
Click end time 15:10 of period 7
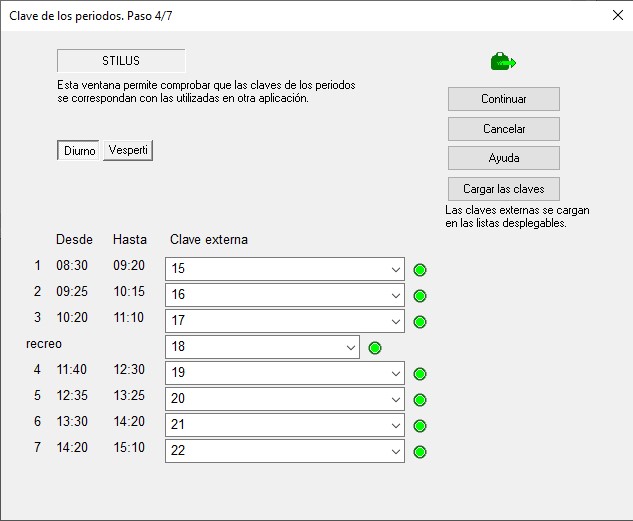[x=129, y=447]
